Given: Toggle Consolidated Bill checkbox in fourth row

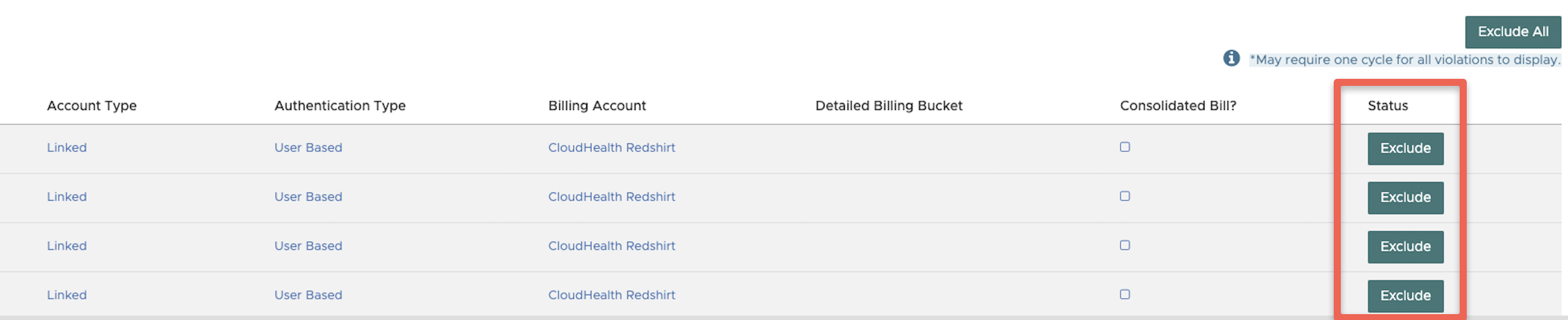Looking at the screenshot, I should pos(1124,295).
